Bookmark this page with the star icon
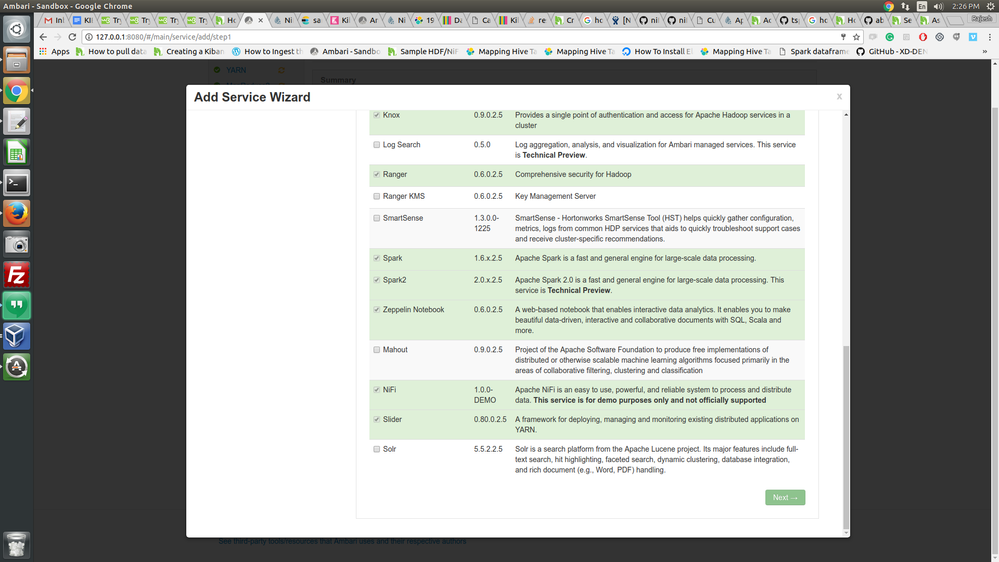This screenshot has width=999, height=562. [x=856, y=37]
